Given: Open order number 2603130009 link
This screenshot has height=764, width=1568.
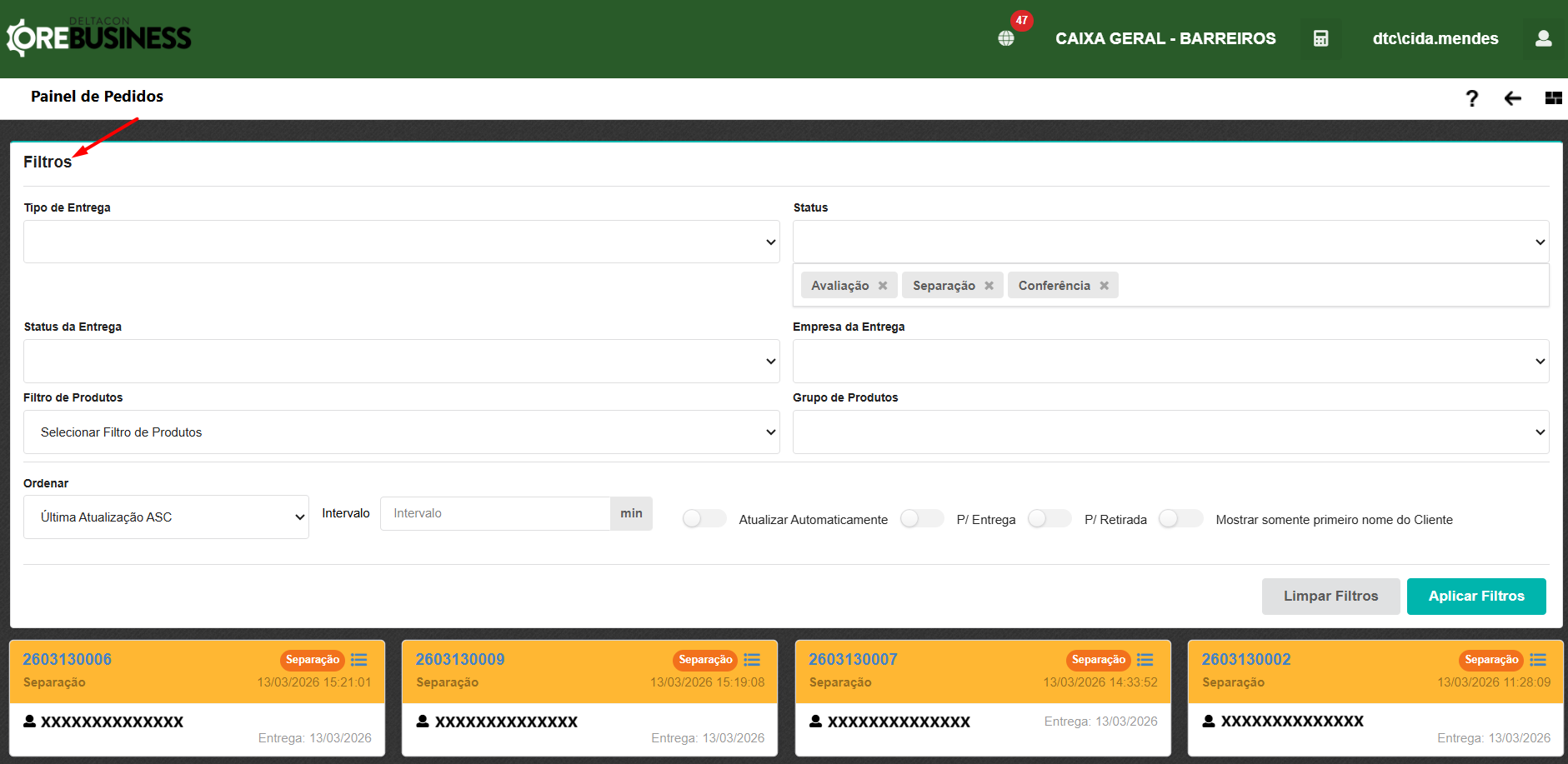Looking at the screenshot, I should (460, 660).
